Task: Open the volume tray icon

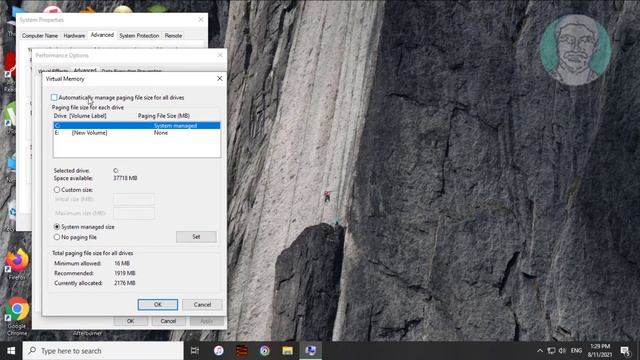Action: (562, 351)
